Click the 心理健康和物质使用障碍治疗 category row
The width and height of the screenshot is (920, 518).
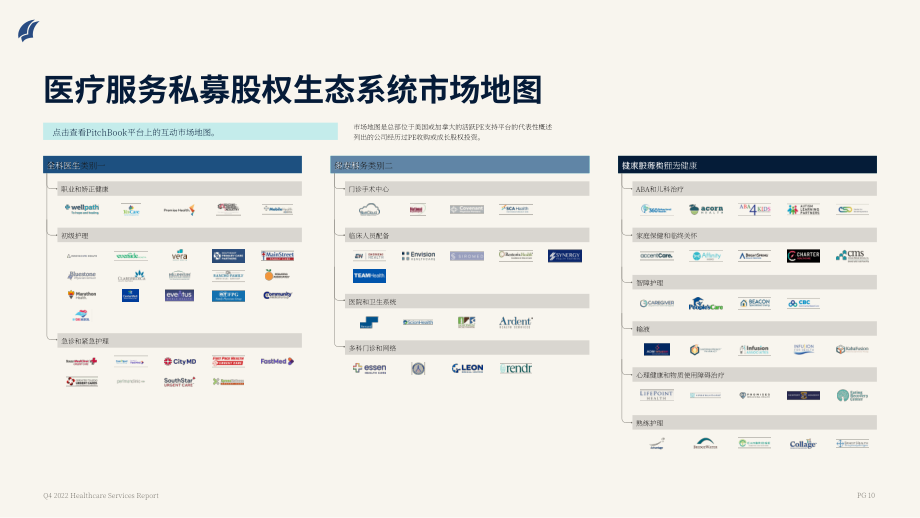pos(755,375)
